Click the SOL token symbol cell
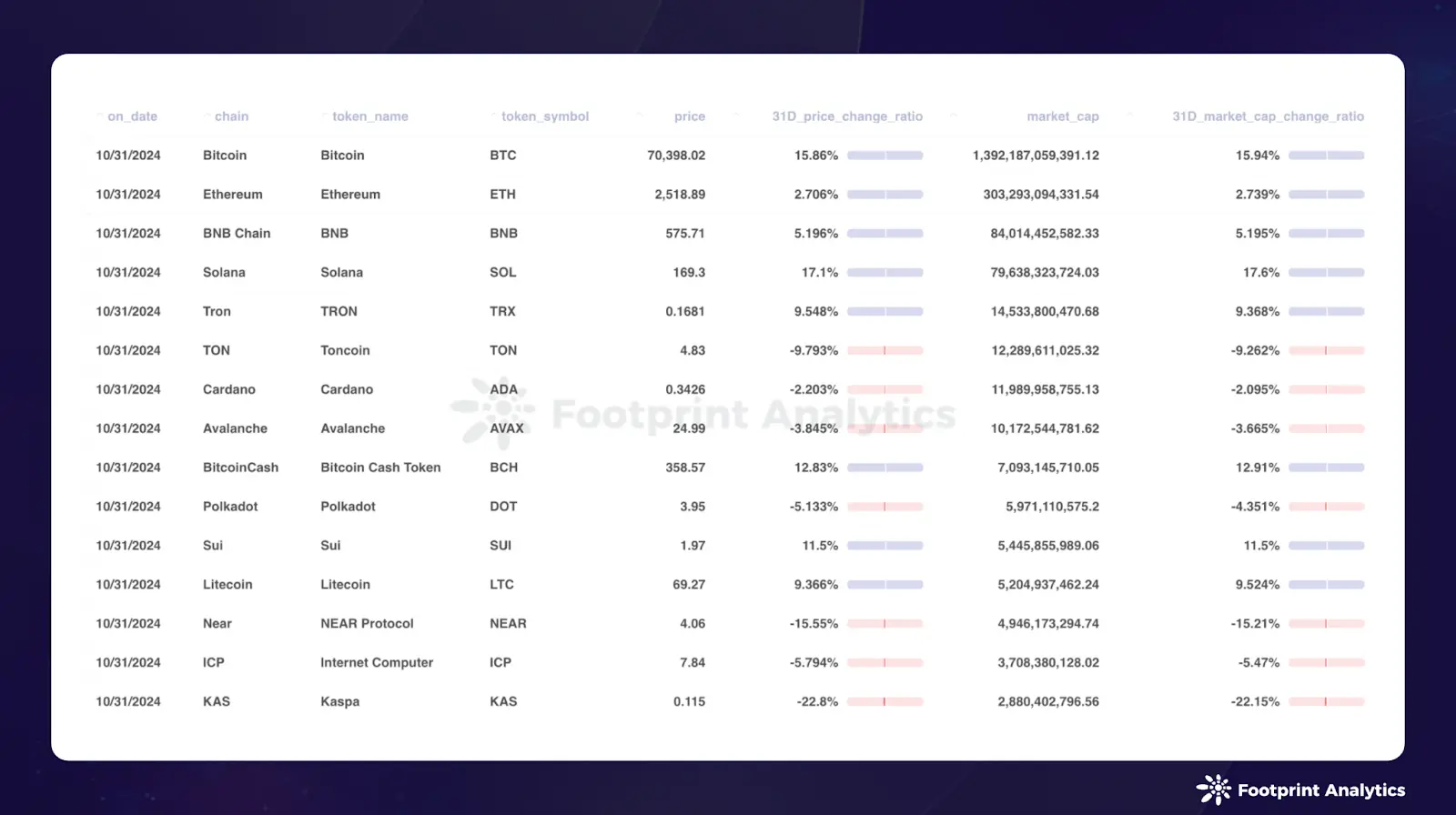 pyautogui.click(x=502, y=273)
